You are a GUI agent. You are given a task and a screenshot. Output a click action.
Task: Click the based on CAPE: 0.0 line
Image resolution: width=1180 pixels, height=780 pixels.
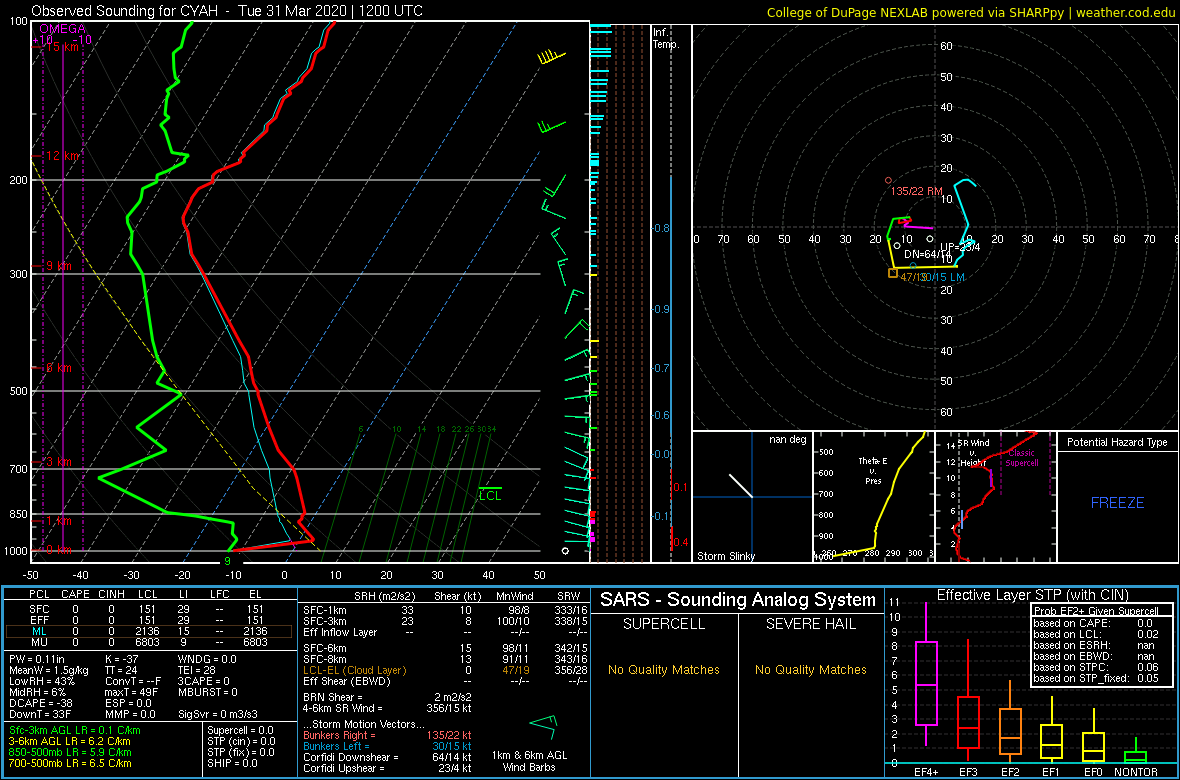point(1094,623)
